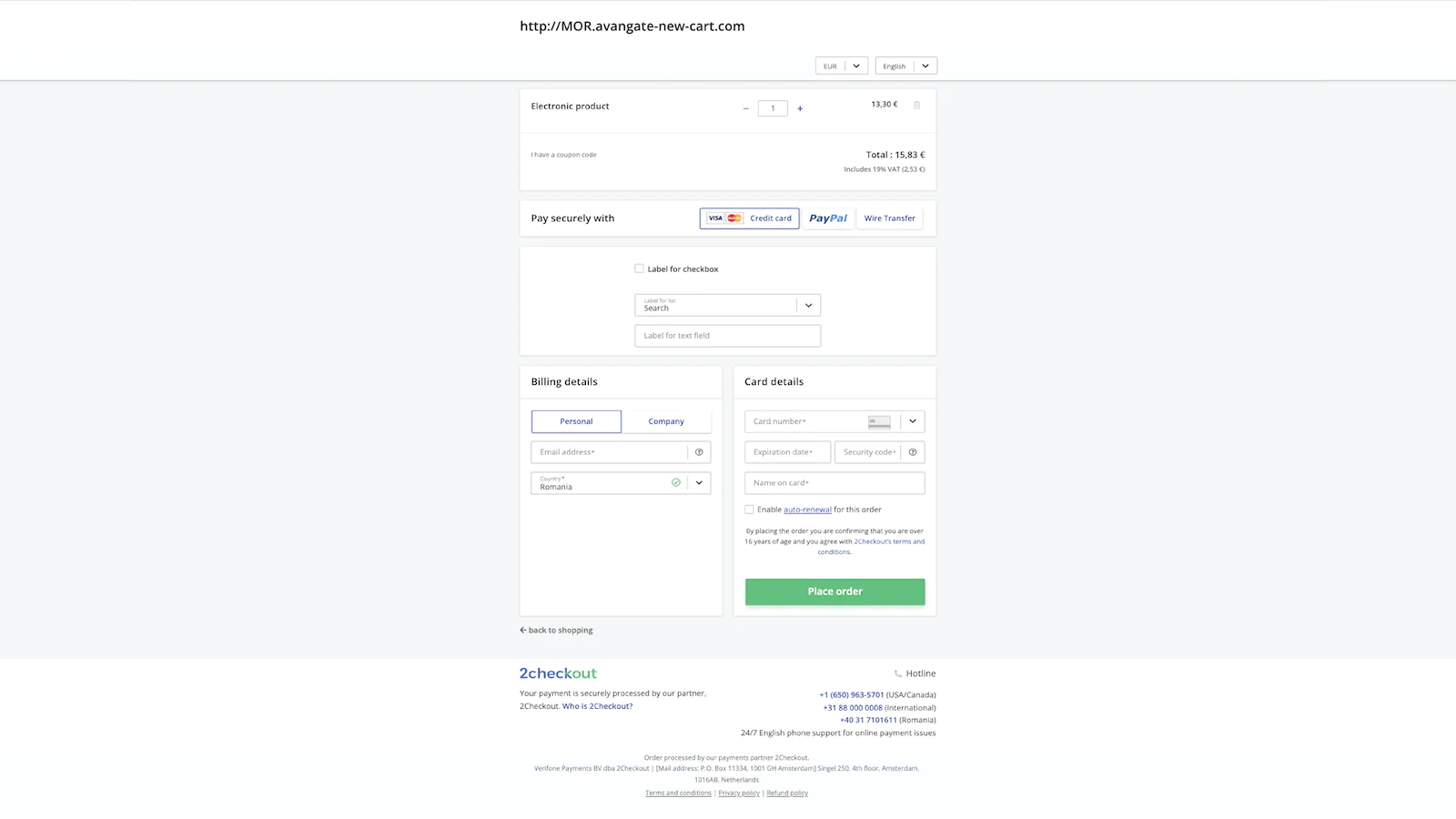Image resolution: width=1456 pixels, height=819 pixels.
Task: Decrease quantity with the minus icon
Action: (x=745, y=108)
